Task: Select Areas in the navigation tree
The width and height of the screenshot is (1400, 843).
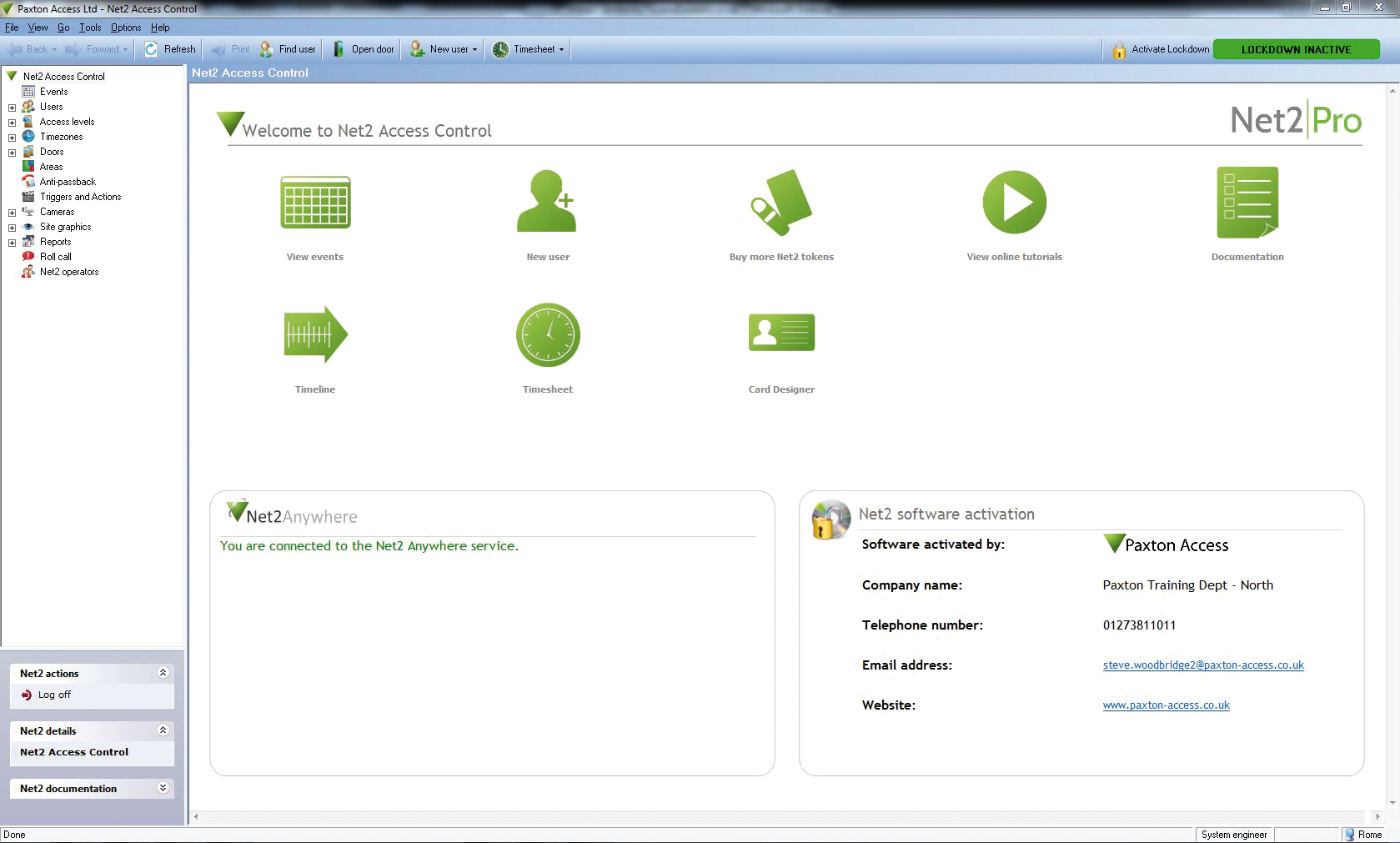Action: pos(51,167)
